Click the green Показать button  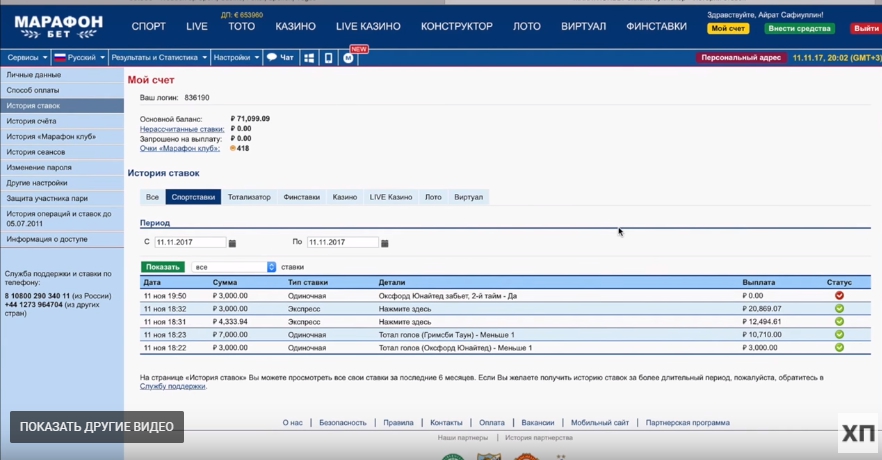pos(163,267)
